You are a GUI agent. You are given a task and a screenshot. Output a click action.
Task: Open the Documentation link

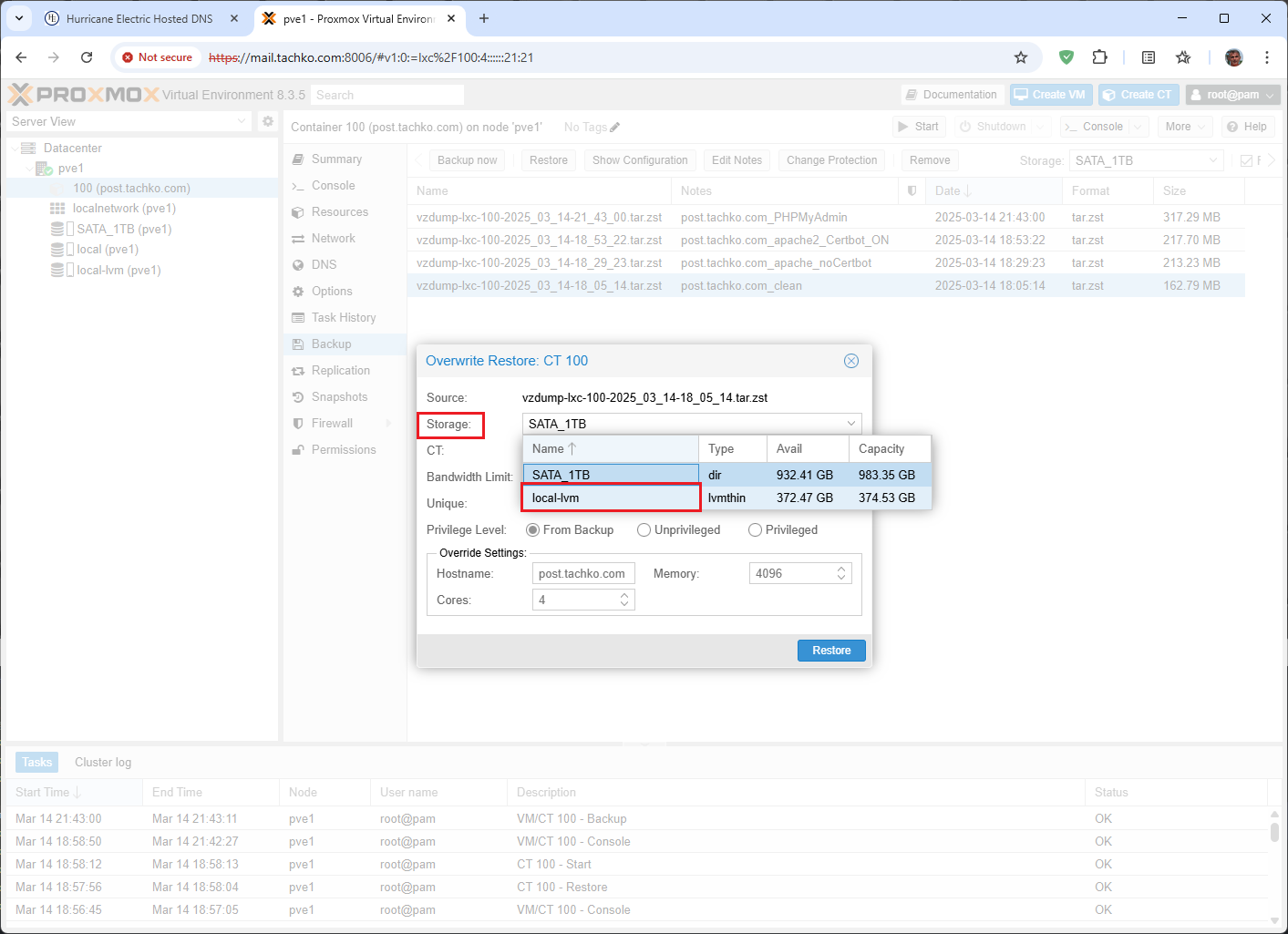pos(953,95)
